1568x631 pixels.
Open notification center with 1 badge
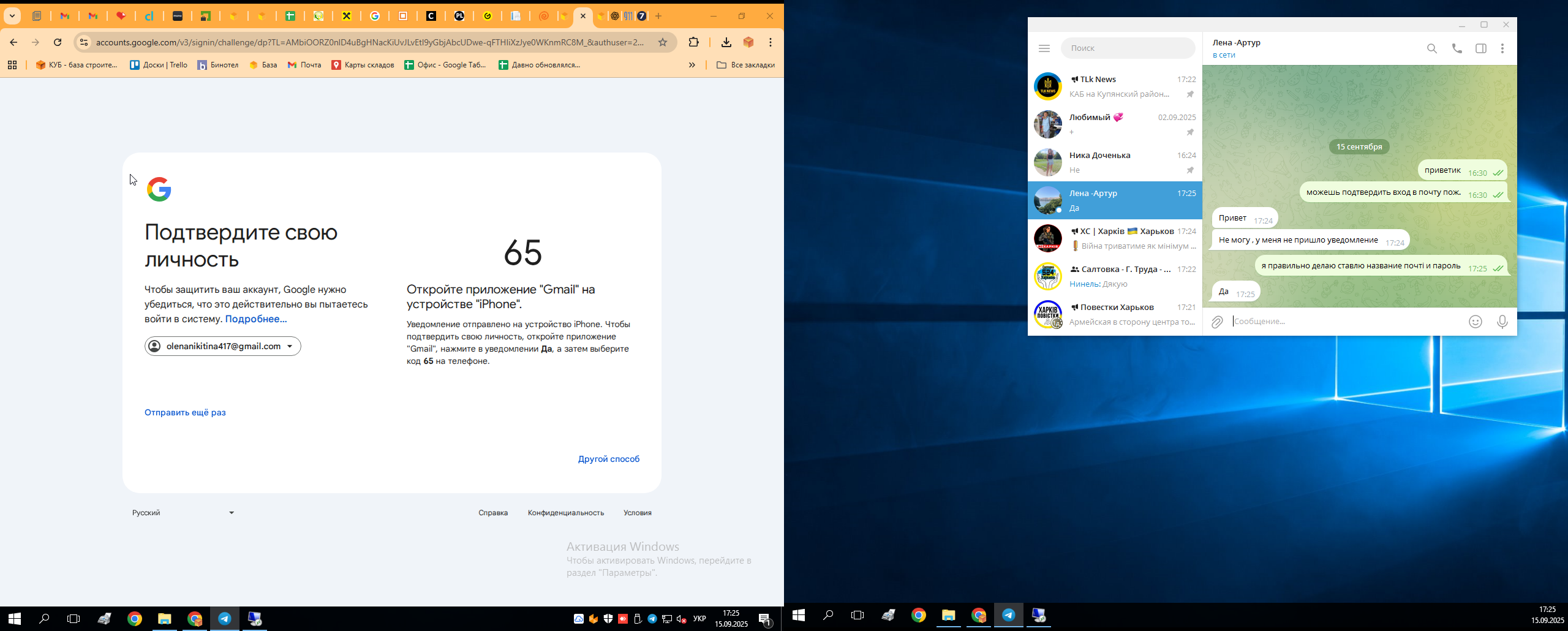click(x=765, y=619)
